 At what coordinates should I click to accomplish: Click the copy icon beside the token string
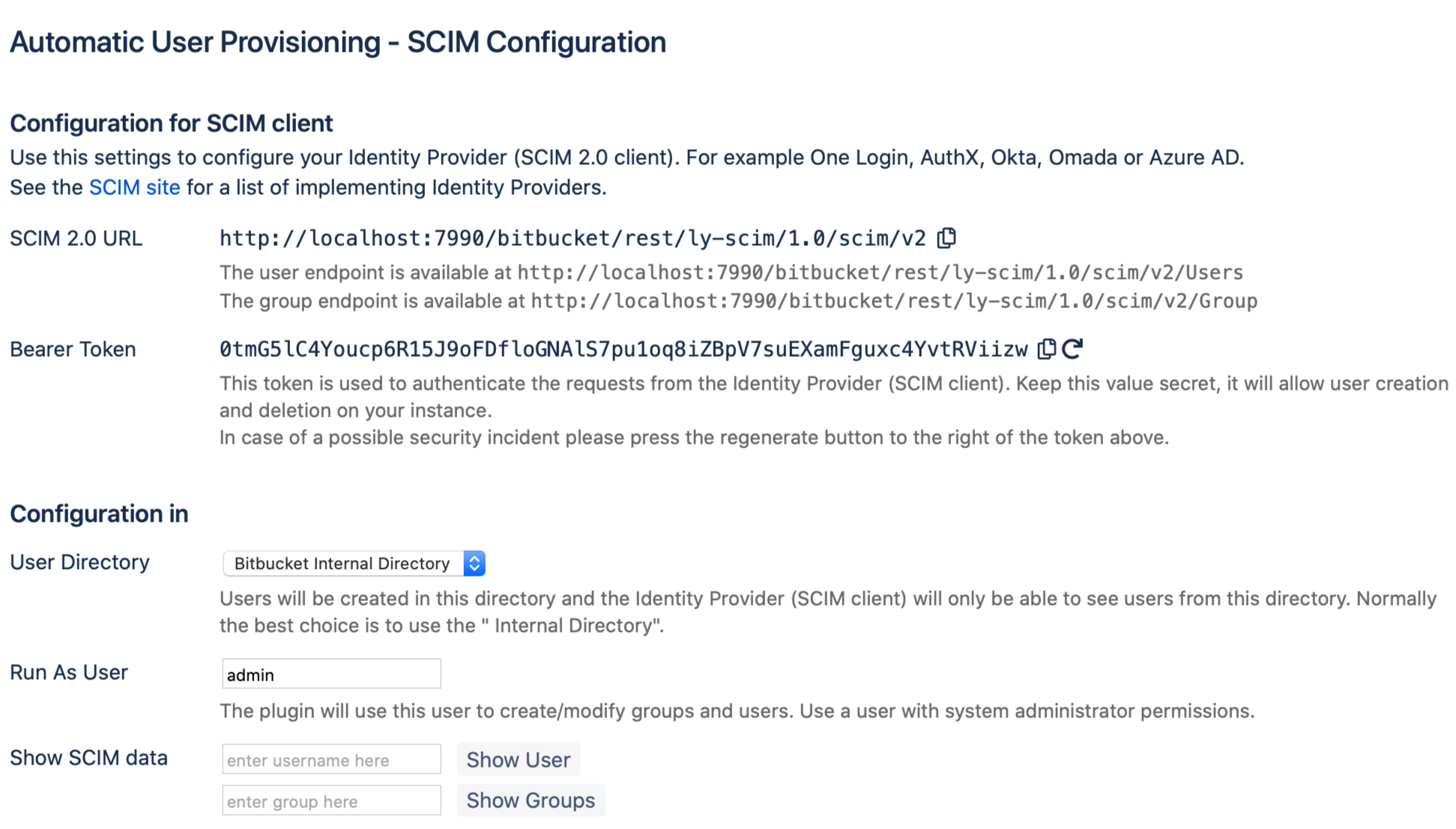(1046, 349)
